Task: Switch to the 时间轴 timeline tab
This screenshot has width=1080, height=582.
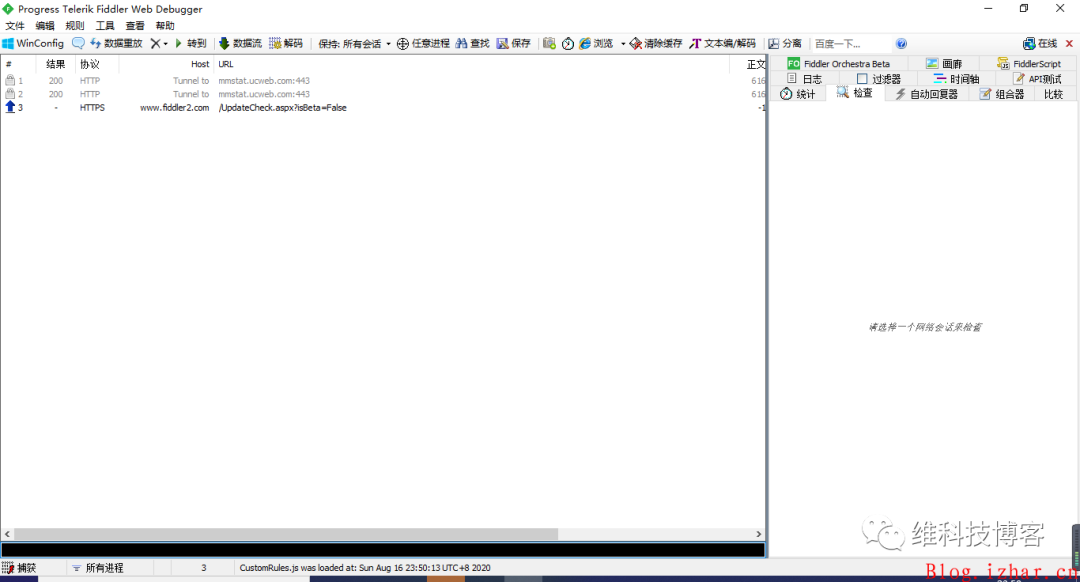Action: coord(956,79)
